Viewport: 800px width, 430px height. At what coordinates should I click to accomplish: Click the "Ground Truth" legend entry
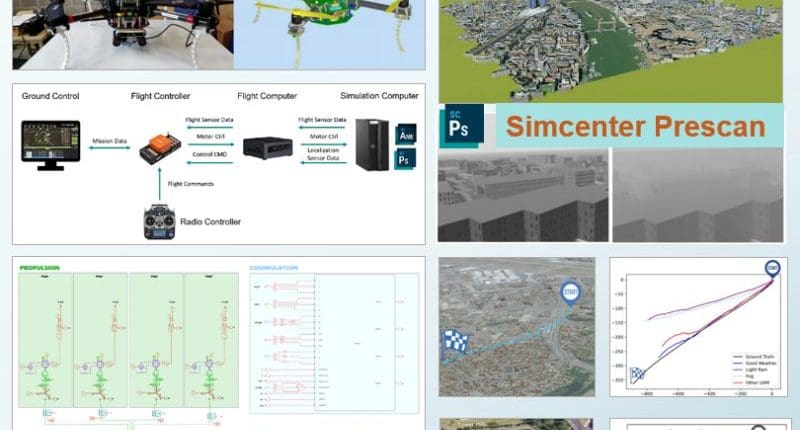(x=753, y=357)
